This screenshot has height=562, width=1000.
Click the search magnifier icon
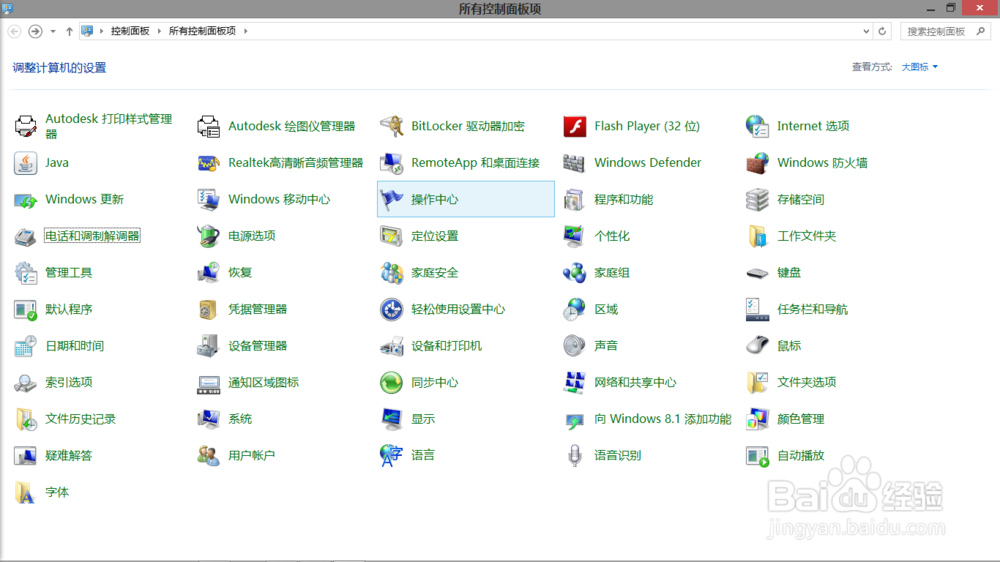981,31
